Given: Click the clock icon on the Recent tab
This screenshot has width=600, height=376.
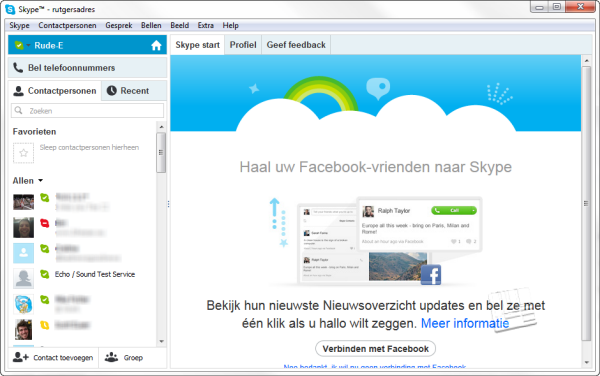Looking at the screenshot, I should 111,91.
